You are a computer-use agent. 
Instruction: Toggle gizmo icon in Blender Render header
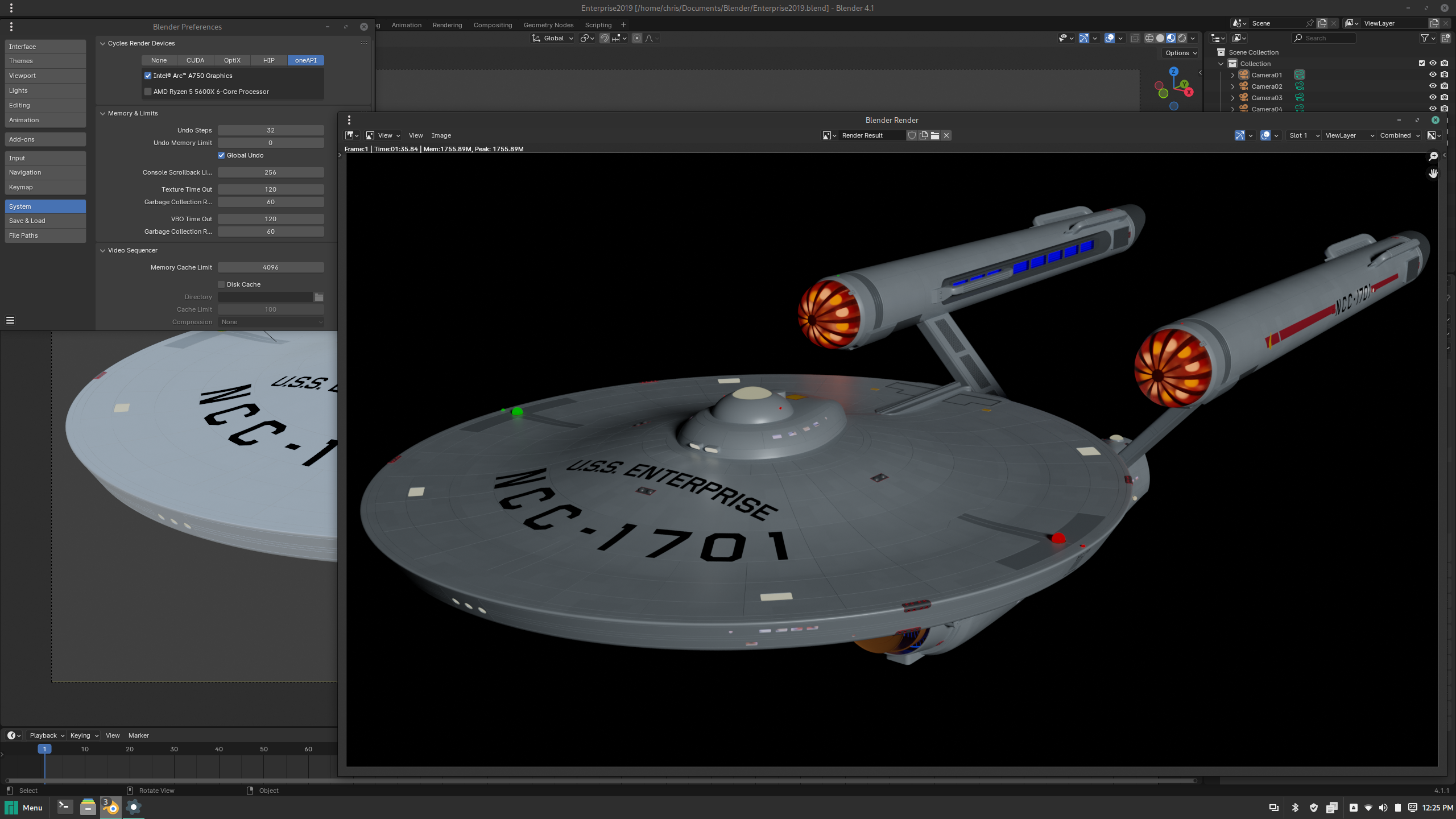pyautogui.click(x=1240, y=135)
